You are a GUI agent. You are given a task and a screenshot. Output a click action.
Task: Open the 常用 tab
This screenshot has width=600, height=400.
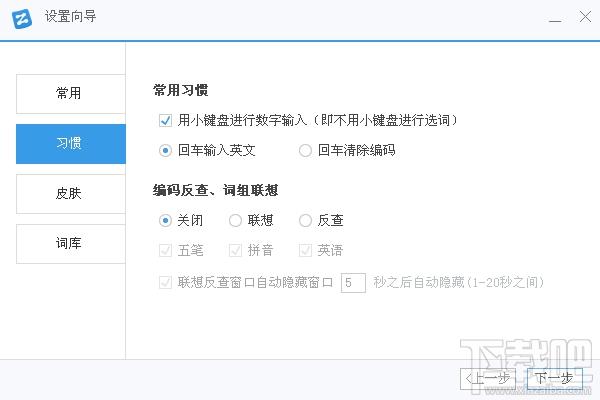pyautogui.click(x=71, y=94)
